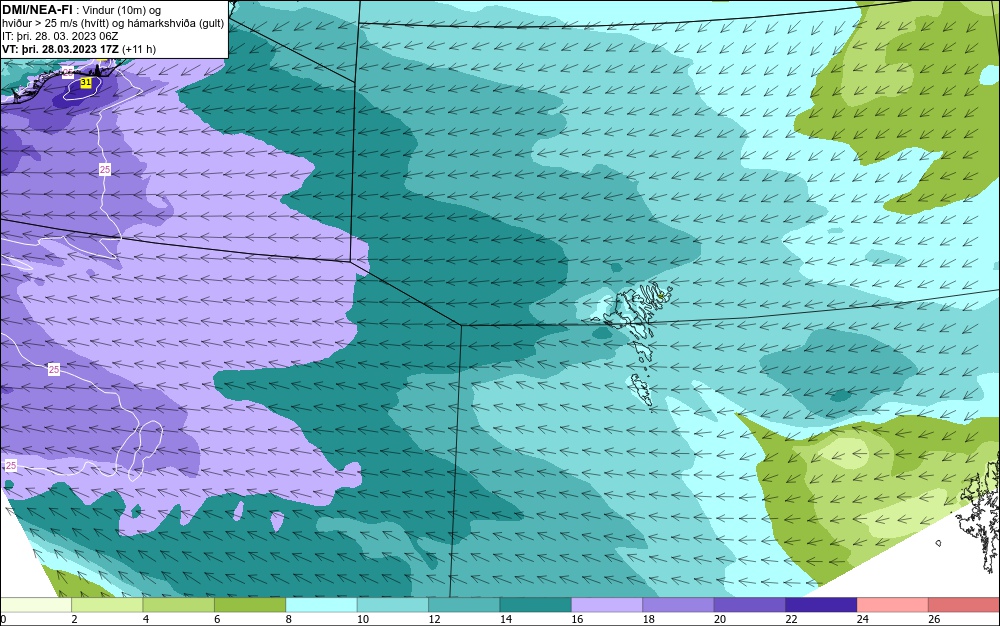Click the legend scale value 14
The width and height of the screenshot is (1000, 626).
(x=506, y=619)
